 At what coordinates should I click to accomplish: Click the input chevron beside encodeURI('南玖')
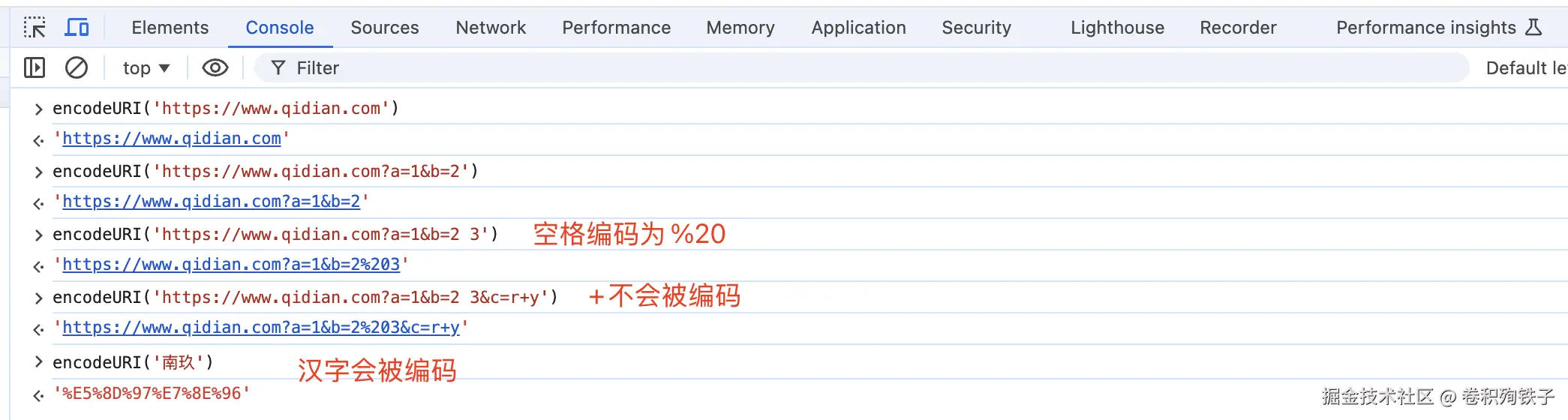38,362
